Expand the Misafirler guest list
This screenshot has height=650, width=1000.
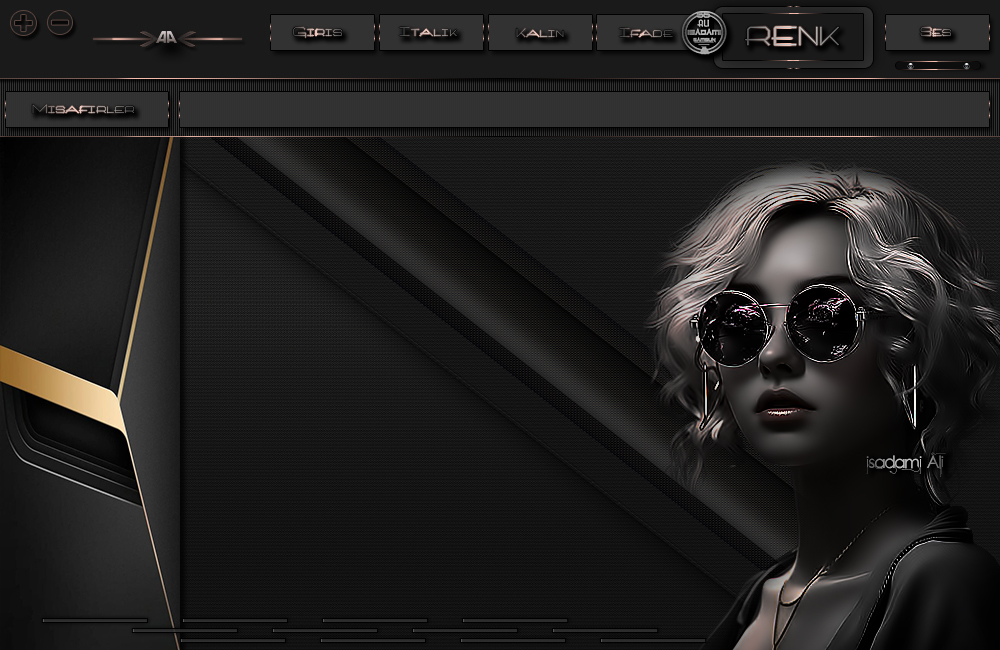coord(86,109)
